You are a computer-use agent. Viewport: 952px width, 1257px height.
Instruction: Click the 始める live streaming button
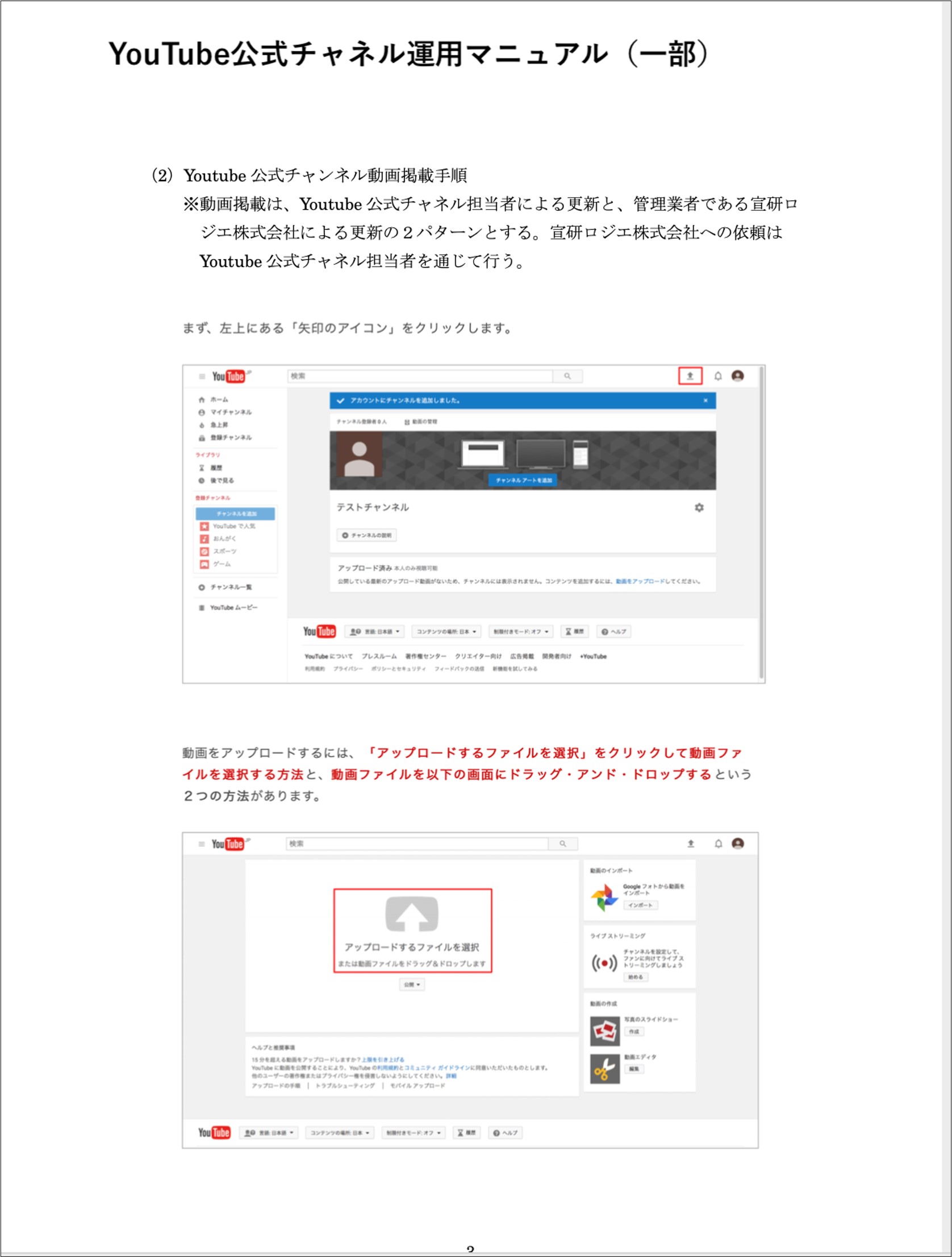(x=636, y=978)
